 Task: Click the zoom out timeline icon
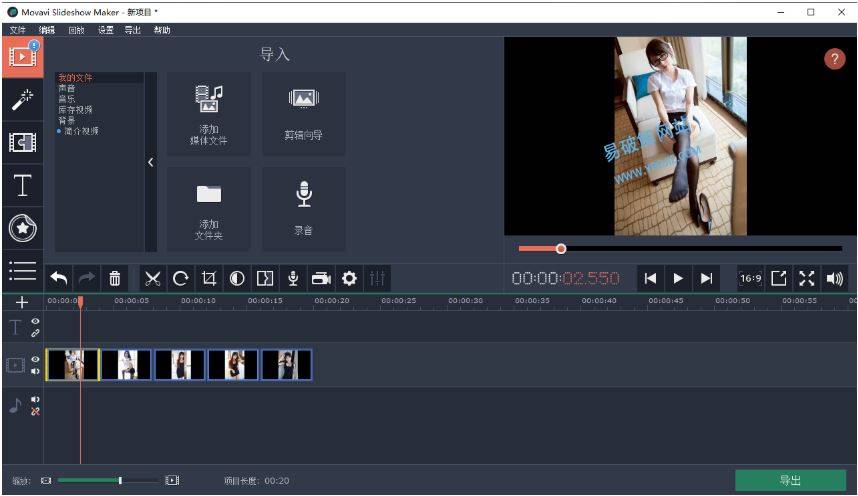pyautogui.click(x=47, y=481)
